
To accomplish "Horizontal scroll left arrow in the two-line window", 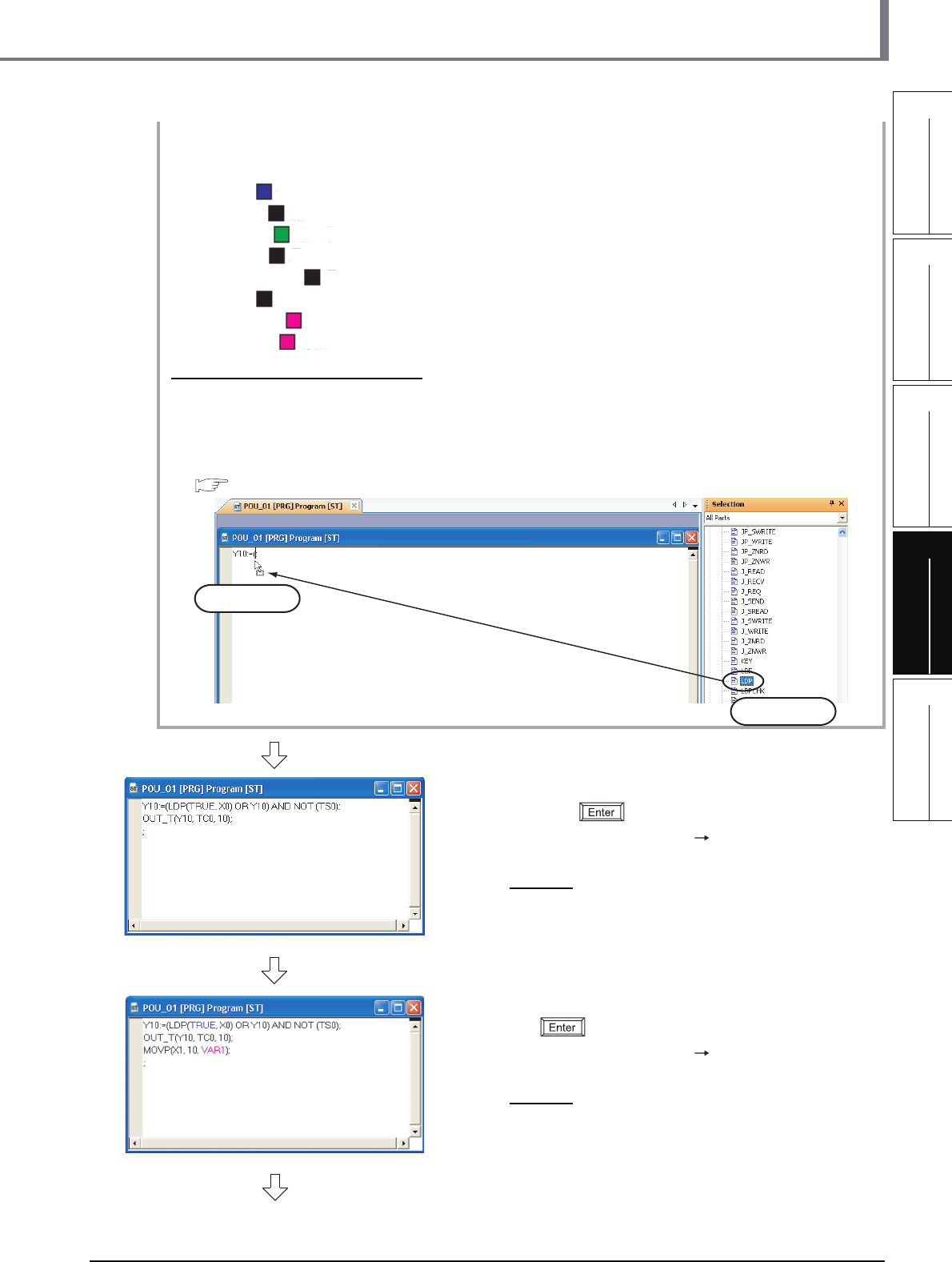I will pyautogui.click(x=134, y=925).
